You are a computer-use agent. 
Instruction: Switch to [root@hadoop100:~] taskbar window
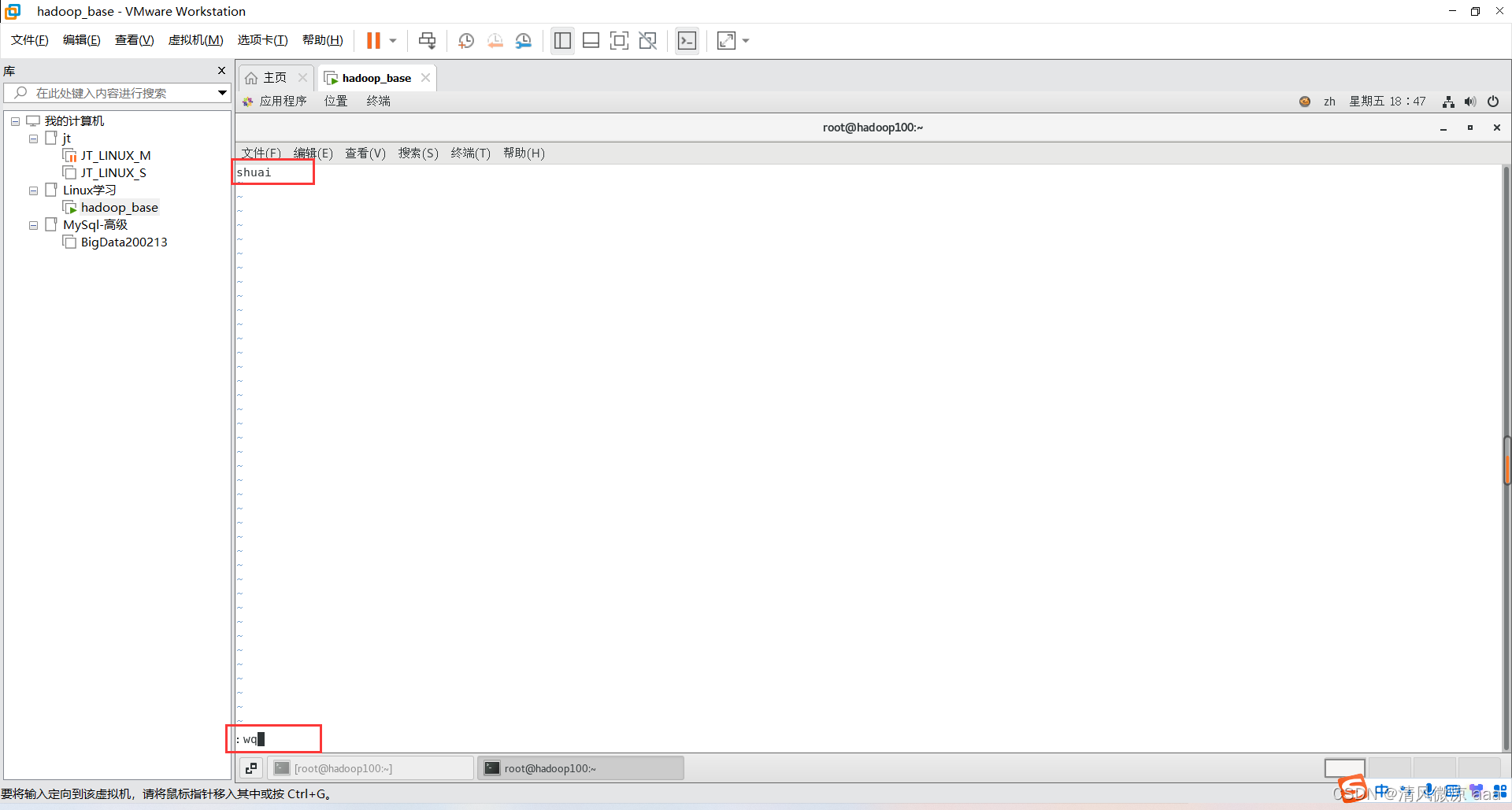[371, 768]
